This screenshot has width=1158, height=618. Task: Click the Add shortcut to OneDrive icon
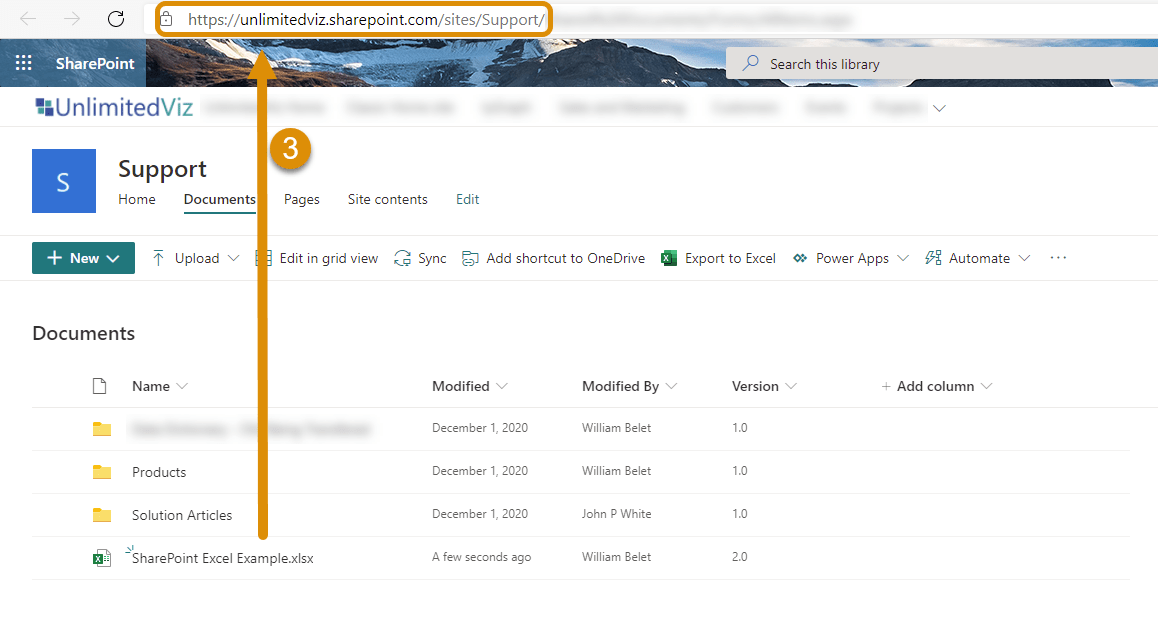(470, 257)
